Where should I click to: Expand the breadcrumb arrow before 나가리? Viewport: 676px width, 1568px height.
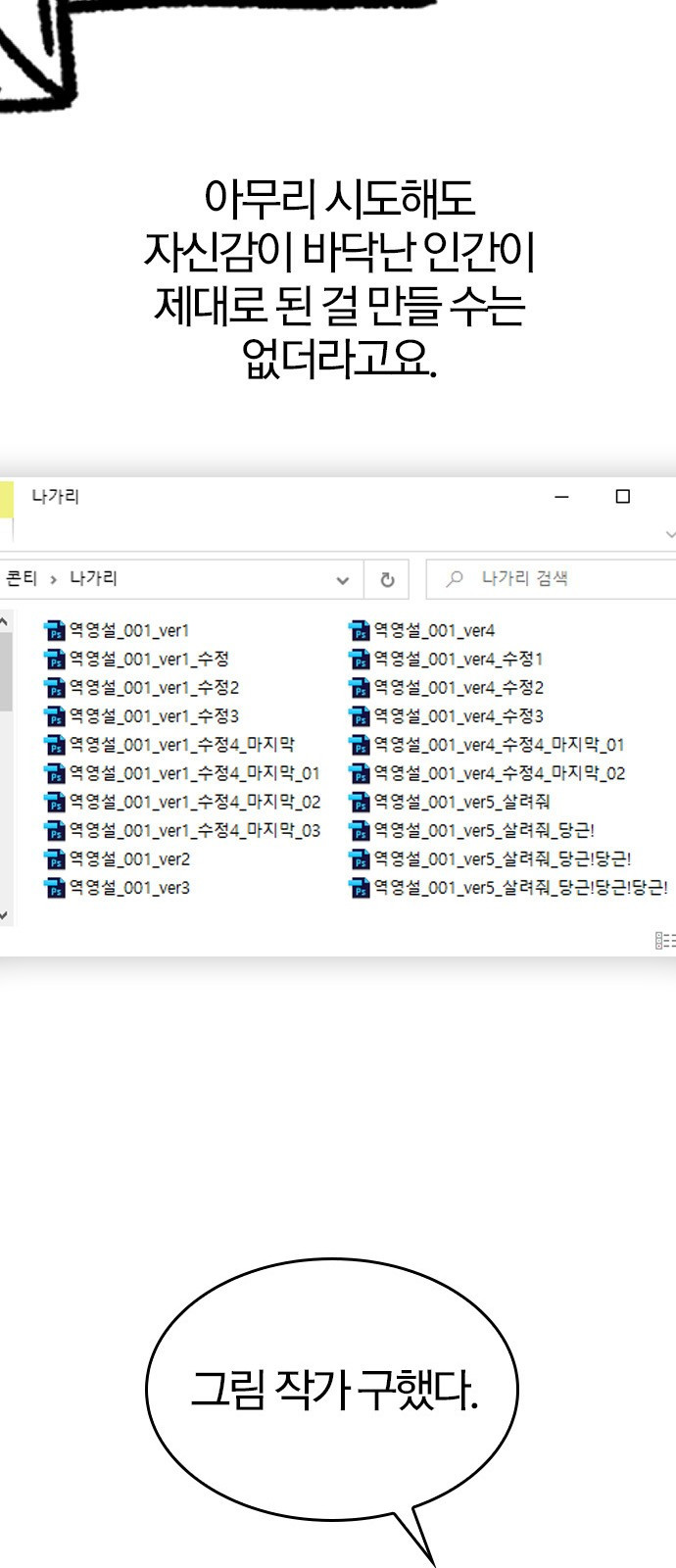(53, 579)
